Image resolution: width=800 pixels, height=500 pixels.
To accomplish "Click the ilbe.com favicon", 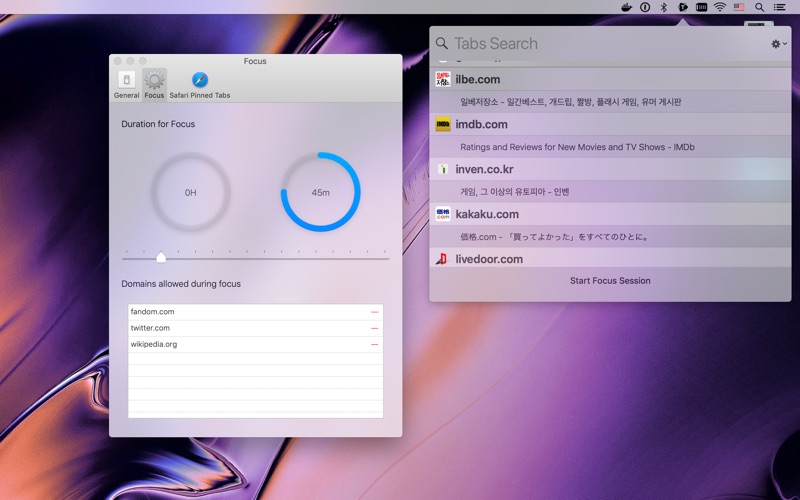I will coord(443,79).
